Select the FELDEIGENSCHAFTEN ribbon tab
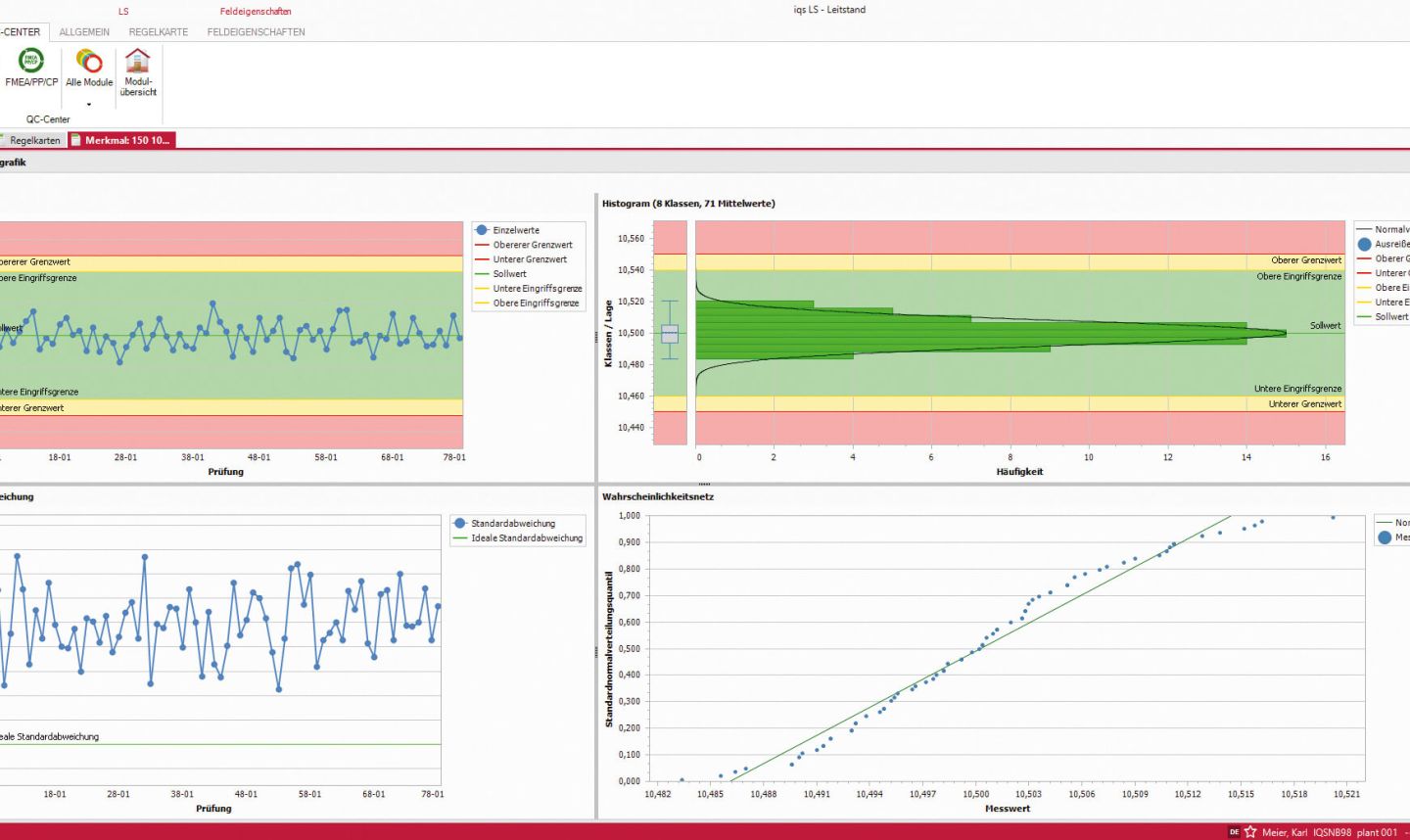1410x840 pixels. (x=256, y=32)
